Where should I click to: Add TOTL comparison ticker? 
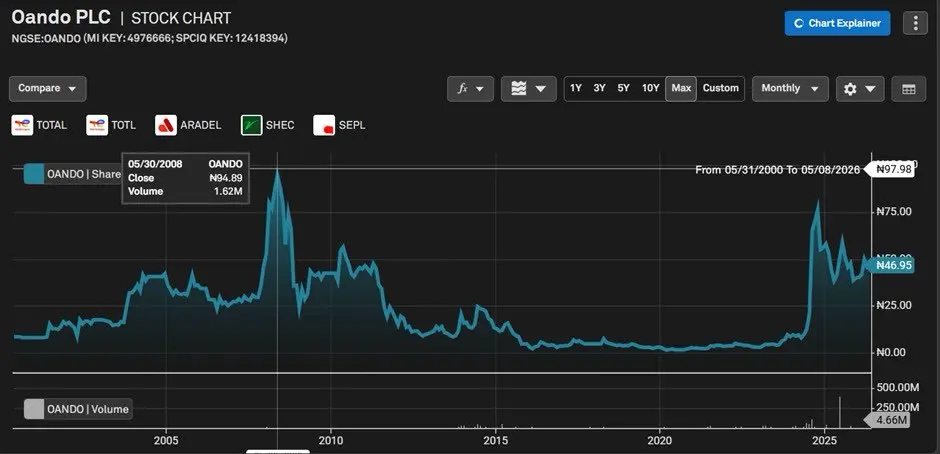tap(123, 125)
